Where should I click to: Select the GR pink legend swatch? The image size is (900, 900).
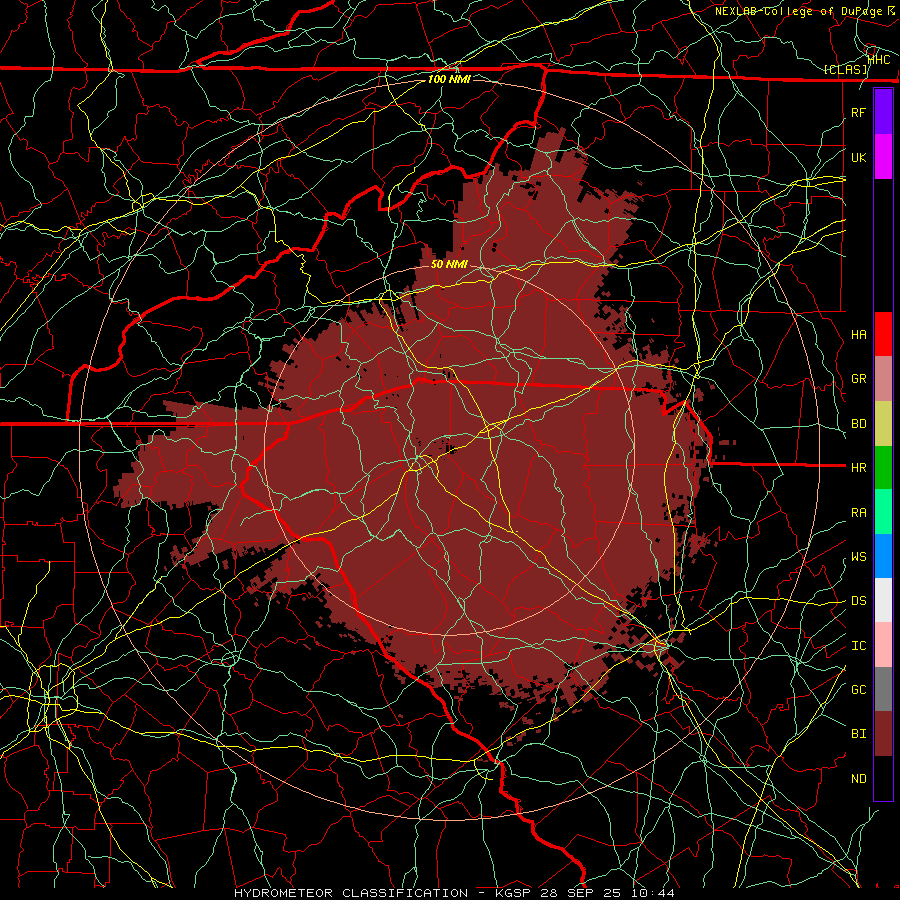883,379
